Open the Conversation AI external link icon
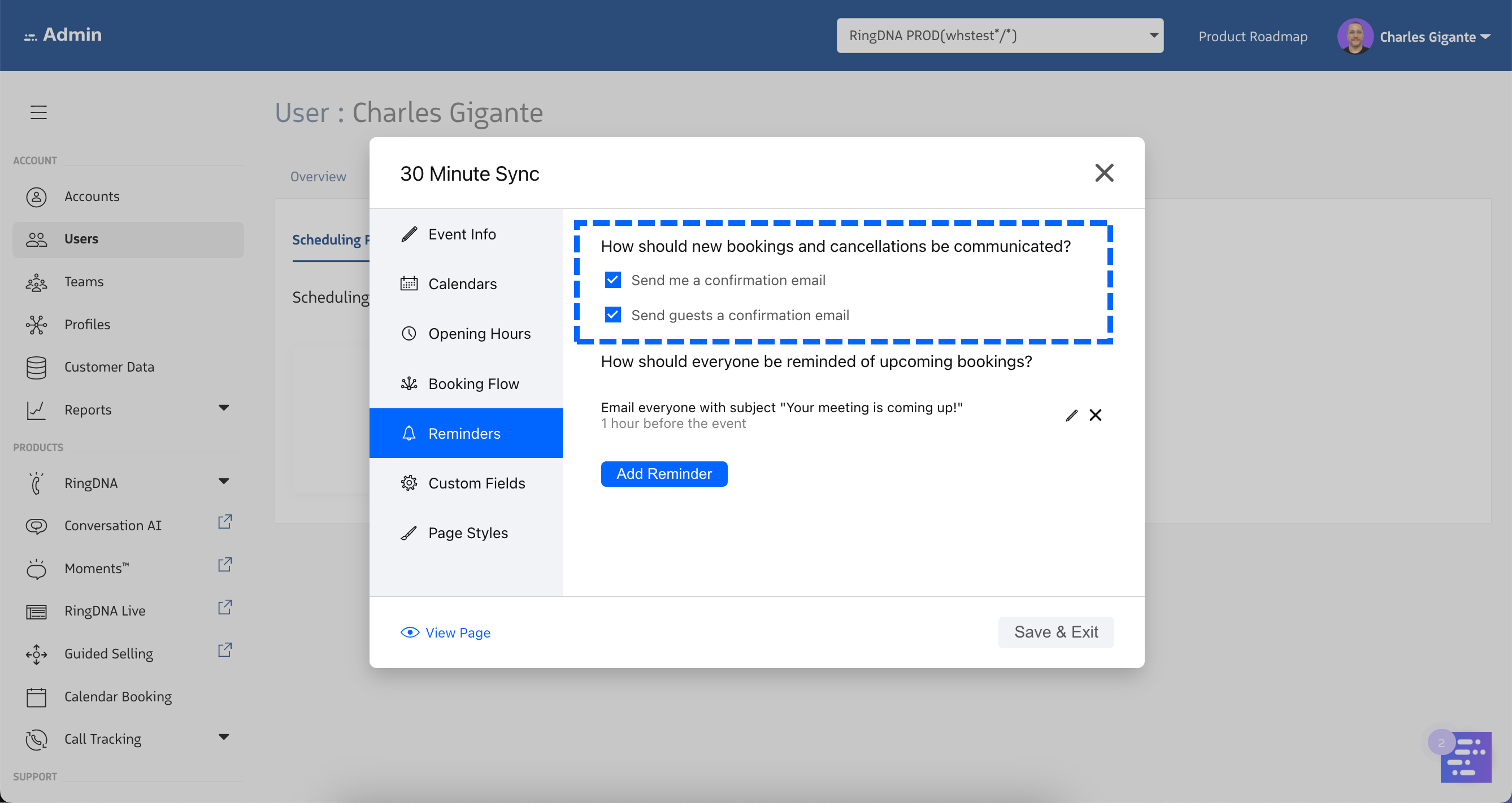The height and width of the screenshot is (803, 1512). 225,521
